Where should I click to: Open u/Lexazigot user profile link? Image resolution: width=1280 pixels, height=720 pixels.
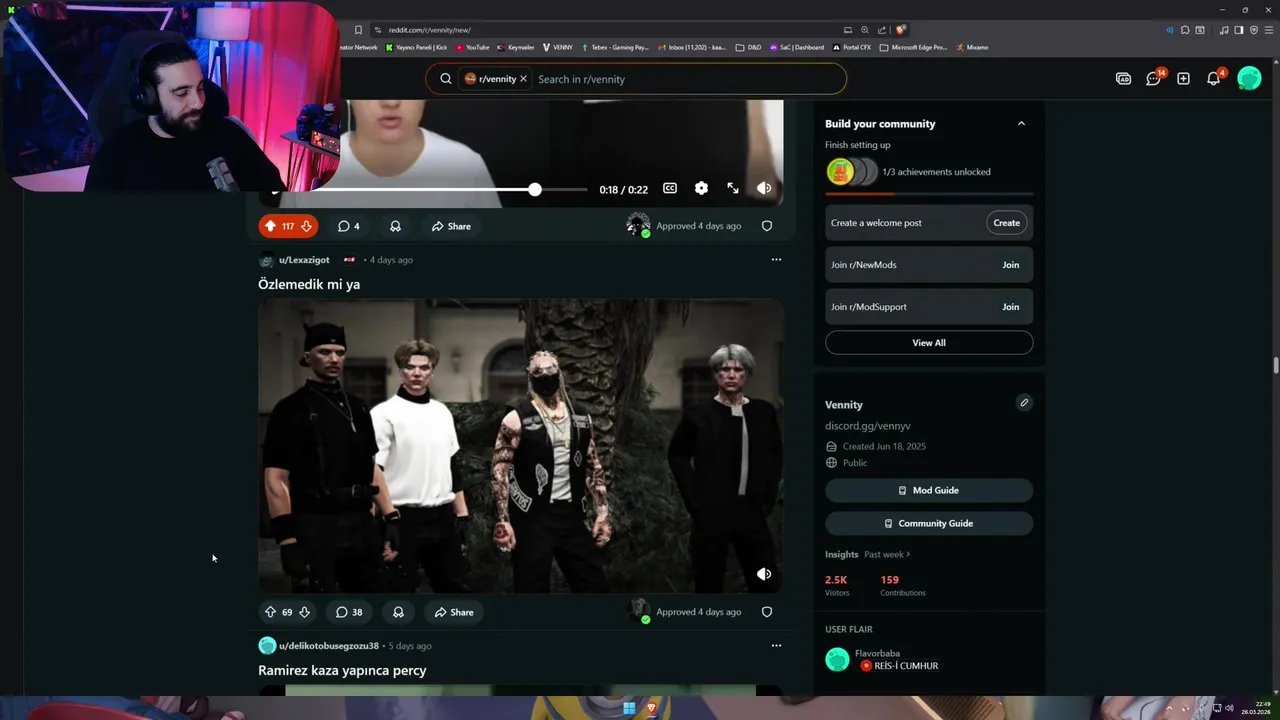tap(304, 260)
